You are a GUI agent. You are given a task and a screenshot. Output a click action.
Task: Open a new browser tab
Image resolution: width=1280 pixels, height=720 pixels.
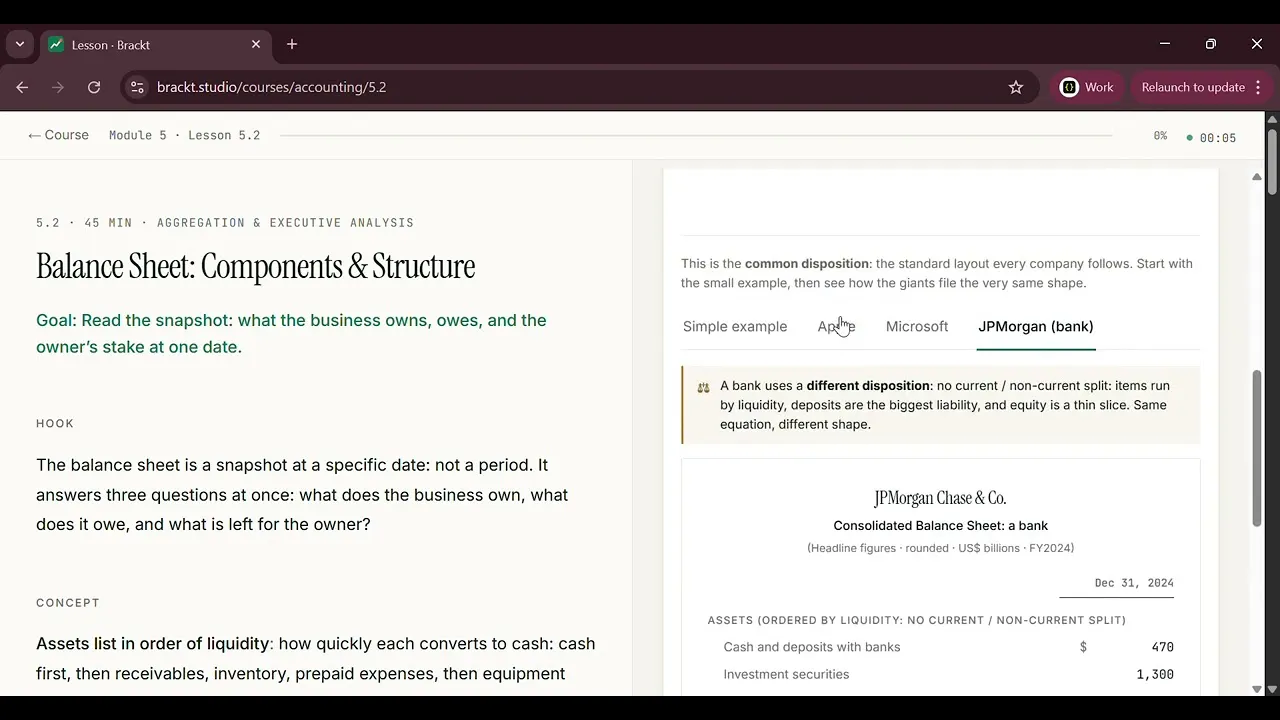pyautogui.click(x=292, y=44)
